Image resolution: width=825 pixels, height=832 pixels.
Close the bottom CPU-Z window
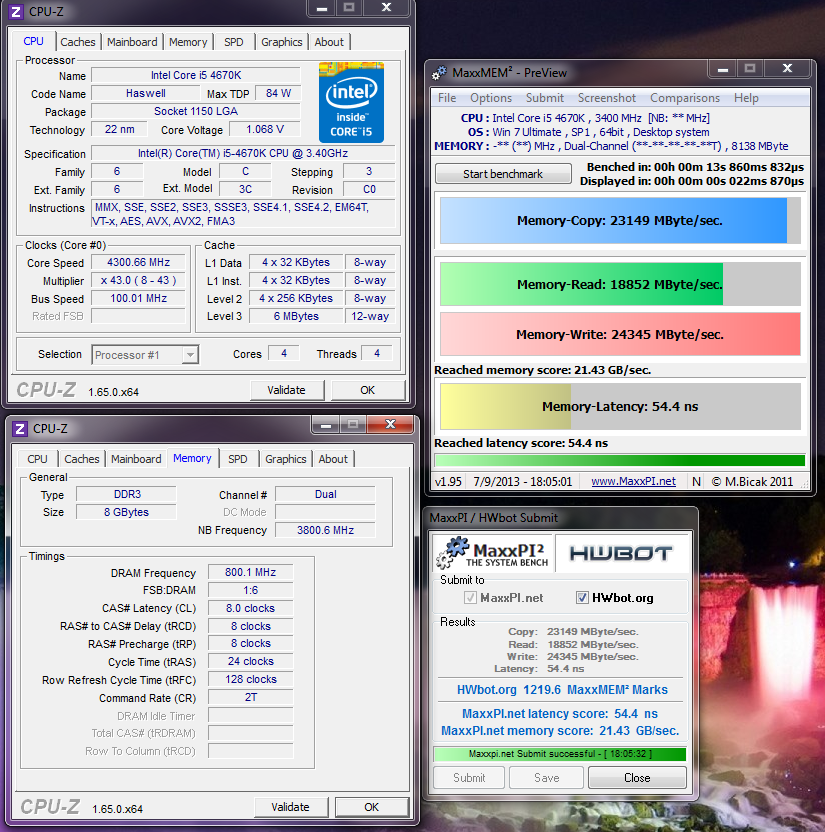click(390, 424)
